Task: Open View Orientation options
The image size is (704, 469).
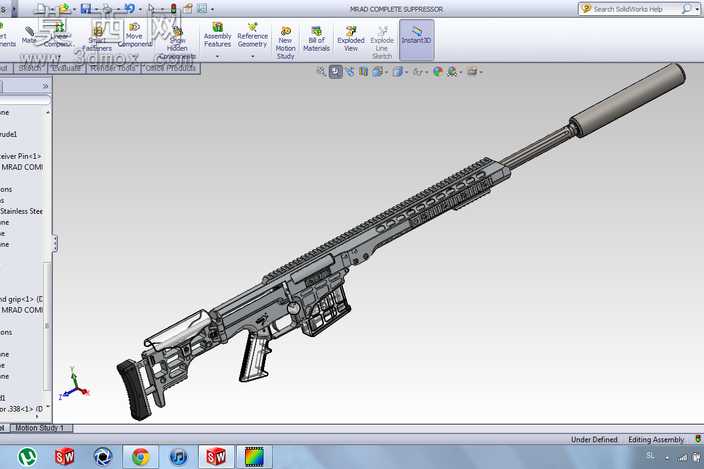Action: (x=377, y=71)
